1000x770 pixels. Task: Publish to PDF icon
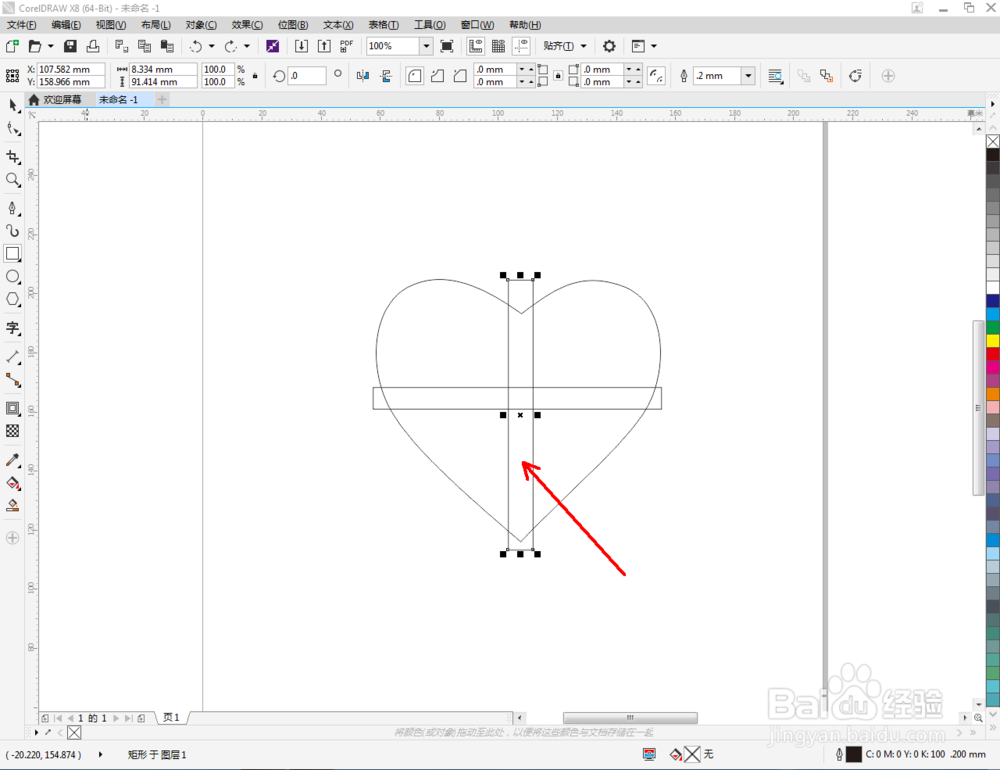coord(346,46)
